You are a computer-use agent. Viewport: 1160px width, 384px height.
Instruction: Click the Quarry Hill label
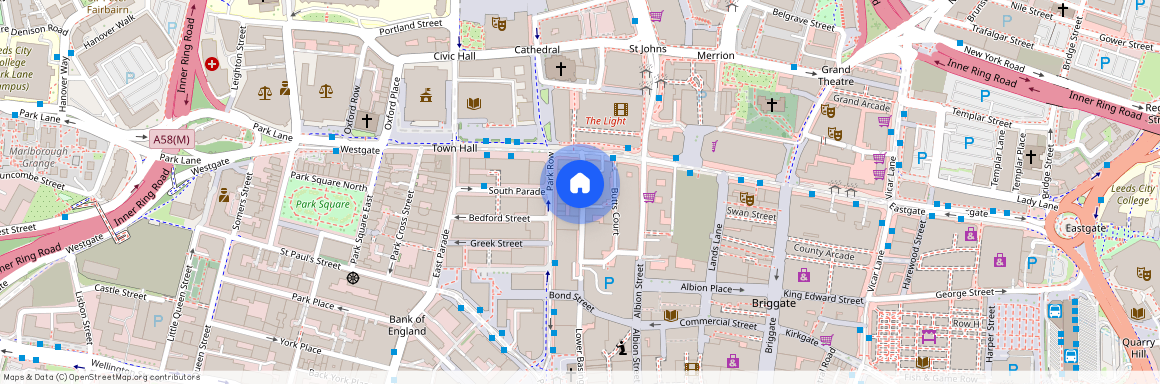pos(1139,348)
